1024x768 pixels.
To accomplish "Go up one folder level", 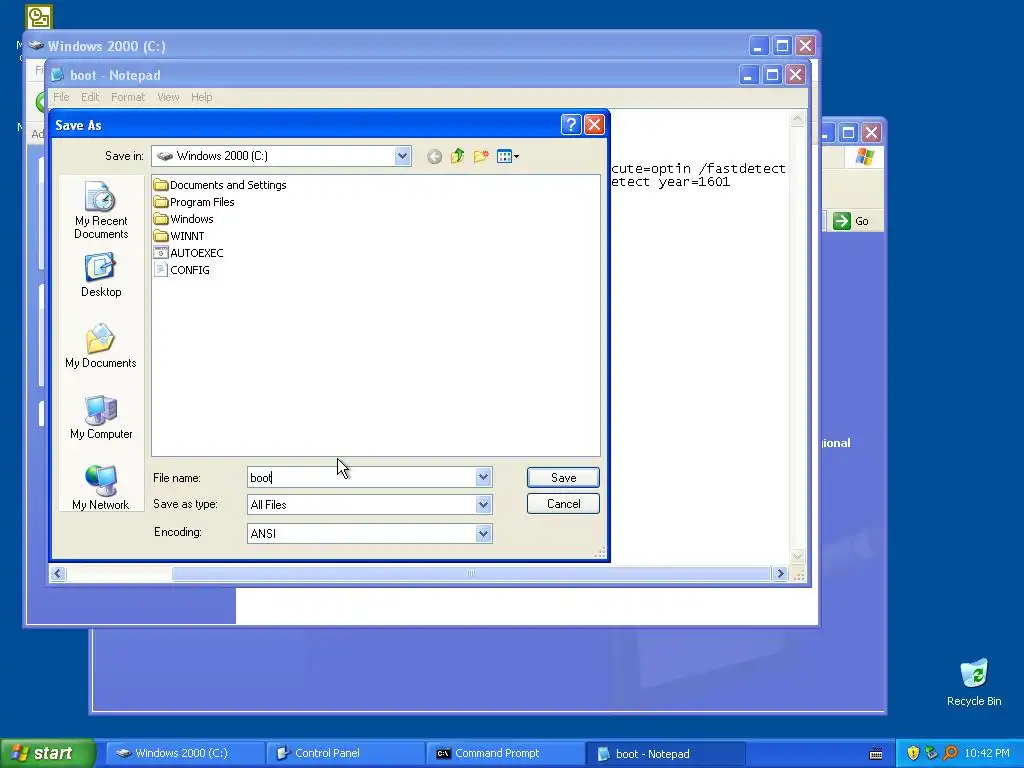I will (x=458, y=156).
